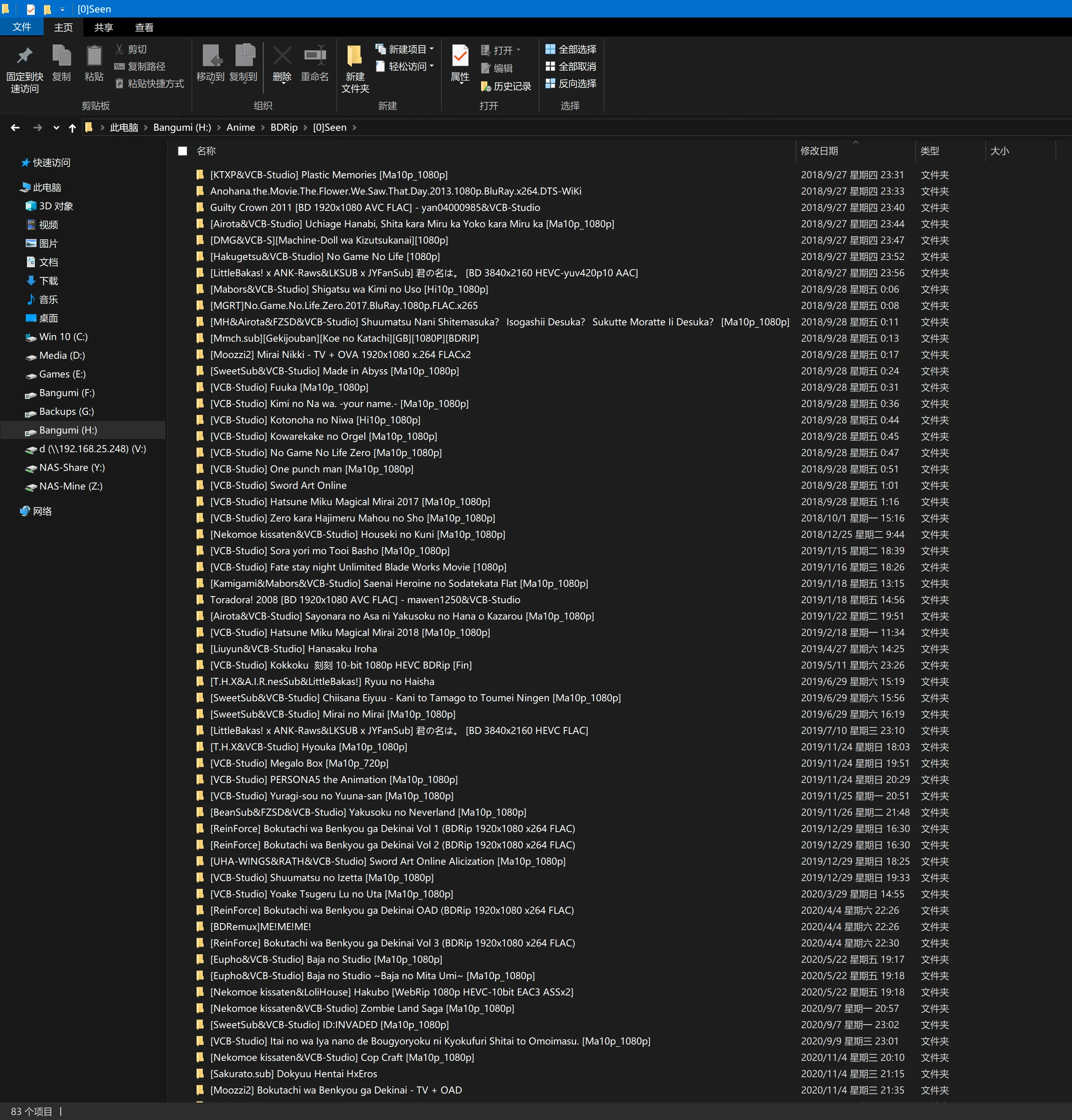The image size is (1072, 1120).
Task: Go up one folder level
Action: (x=72, y=128)
